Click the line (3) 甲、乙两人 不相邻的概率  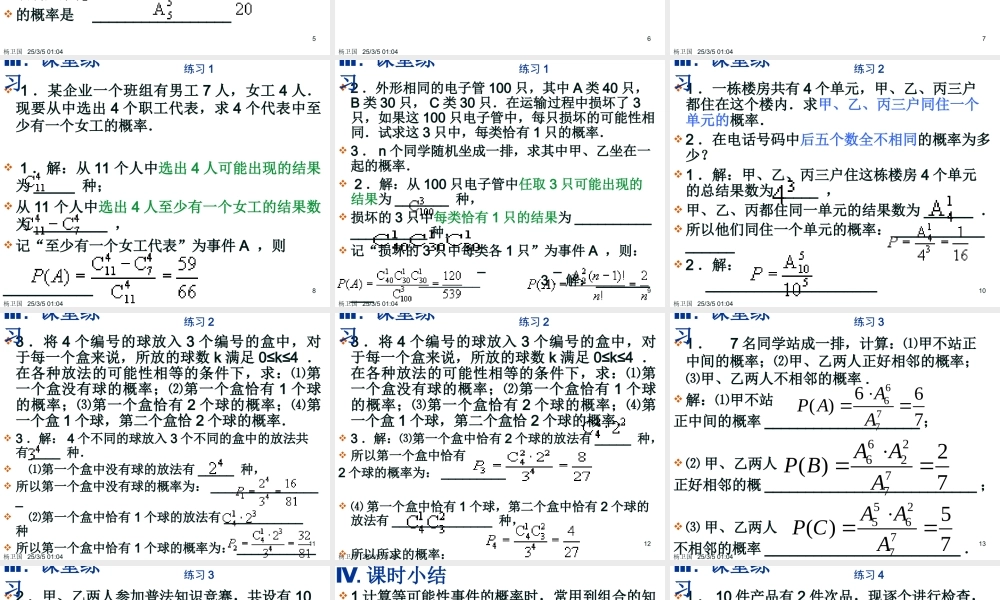tap(725, 537)
